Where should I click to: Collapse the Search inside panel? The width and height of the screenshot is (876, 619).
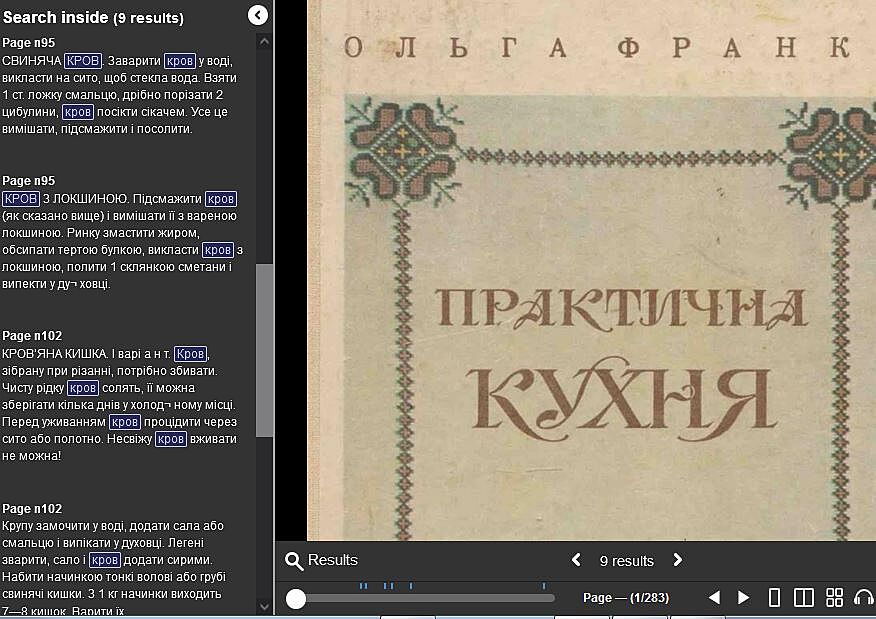click(x=258, y=15)
